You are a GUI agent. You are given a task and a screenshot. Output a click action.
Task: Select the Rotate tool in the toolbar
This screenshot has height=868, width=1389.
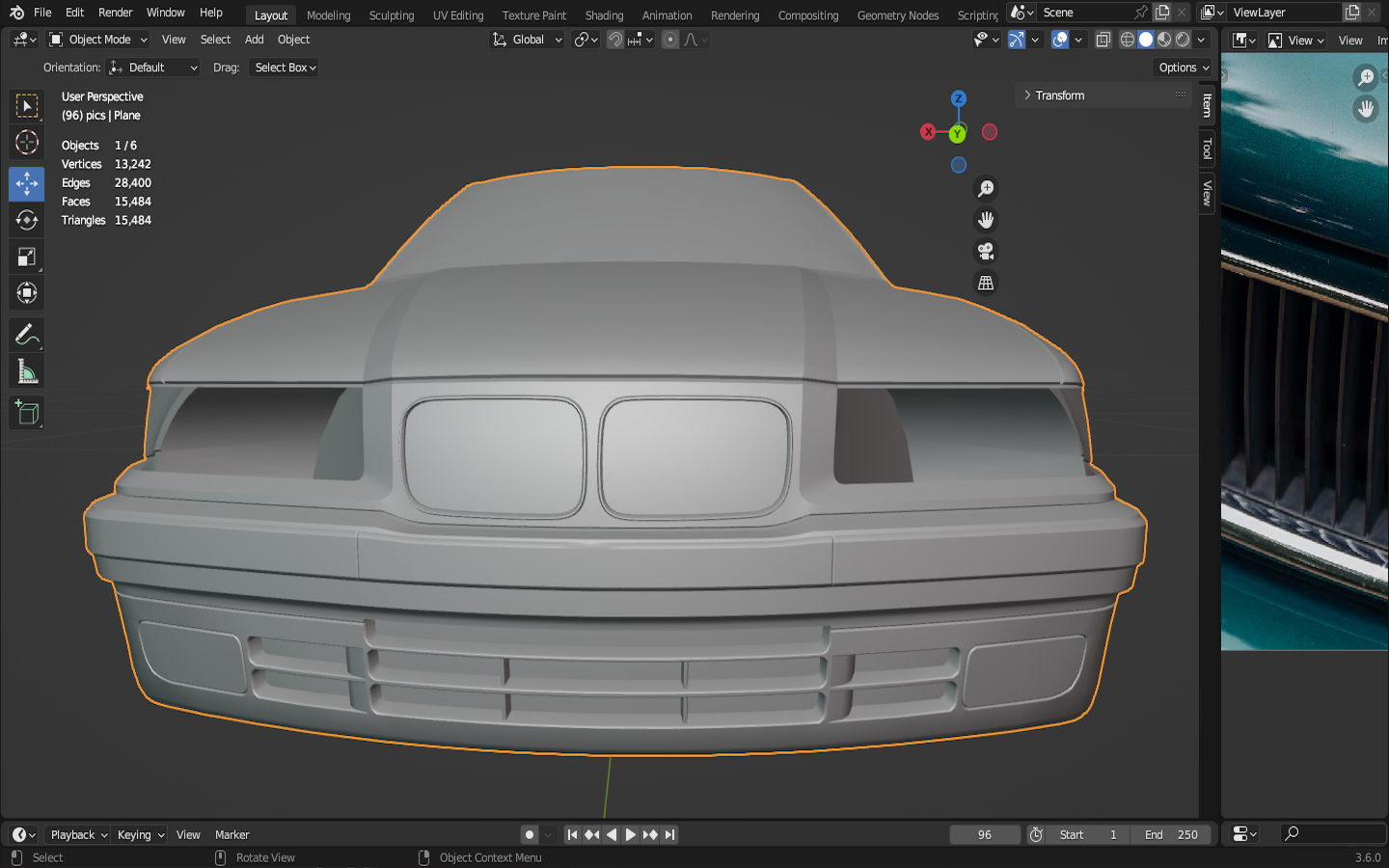tap(26, 220)
